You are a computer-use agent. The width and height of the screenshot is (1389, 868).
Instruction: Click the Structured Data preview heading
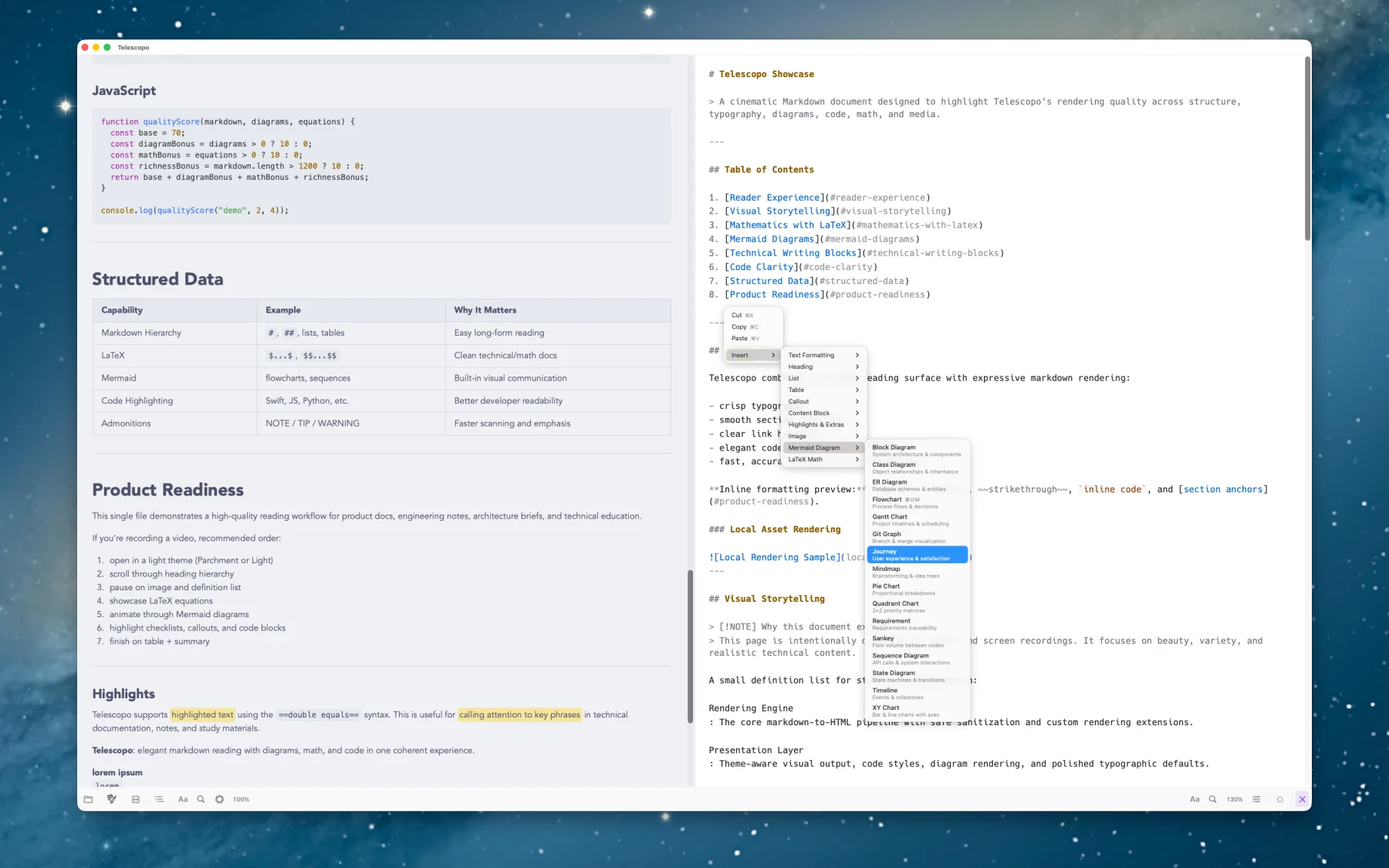(x=157, y=279)
